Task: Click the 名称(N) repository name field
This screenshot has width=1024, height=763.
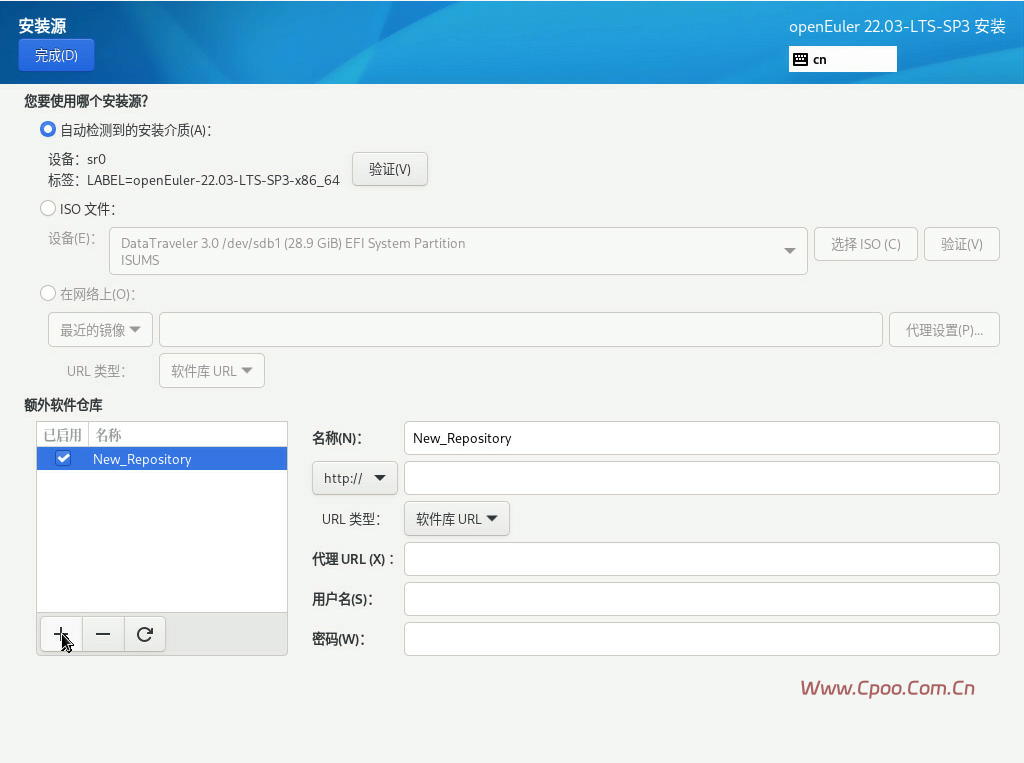Action: 701,438
